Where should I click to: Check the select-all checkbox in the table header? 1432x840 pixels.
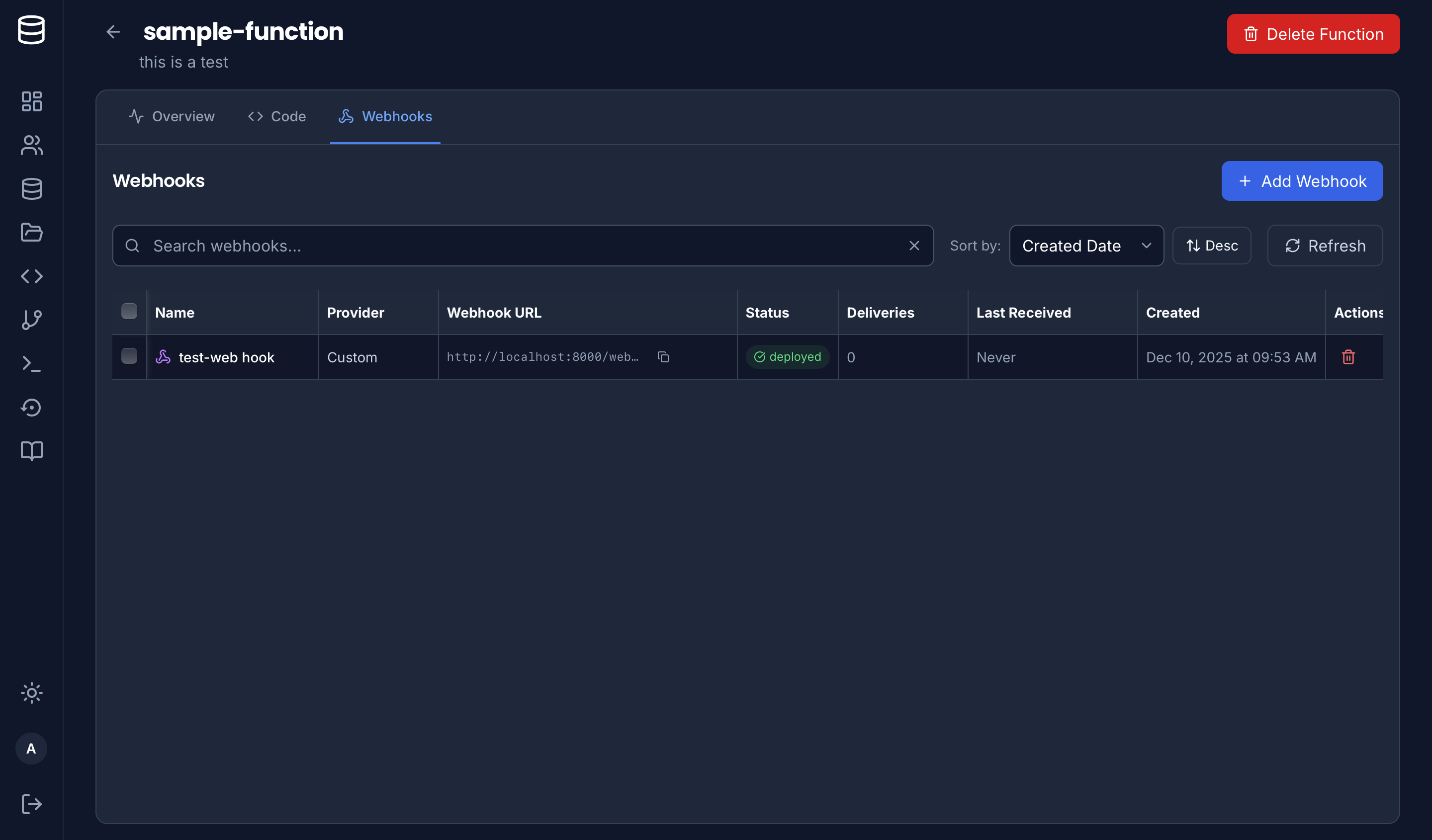tap(129, 311)
